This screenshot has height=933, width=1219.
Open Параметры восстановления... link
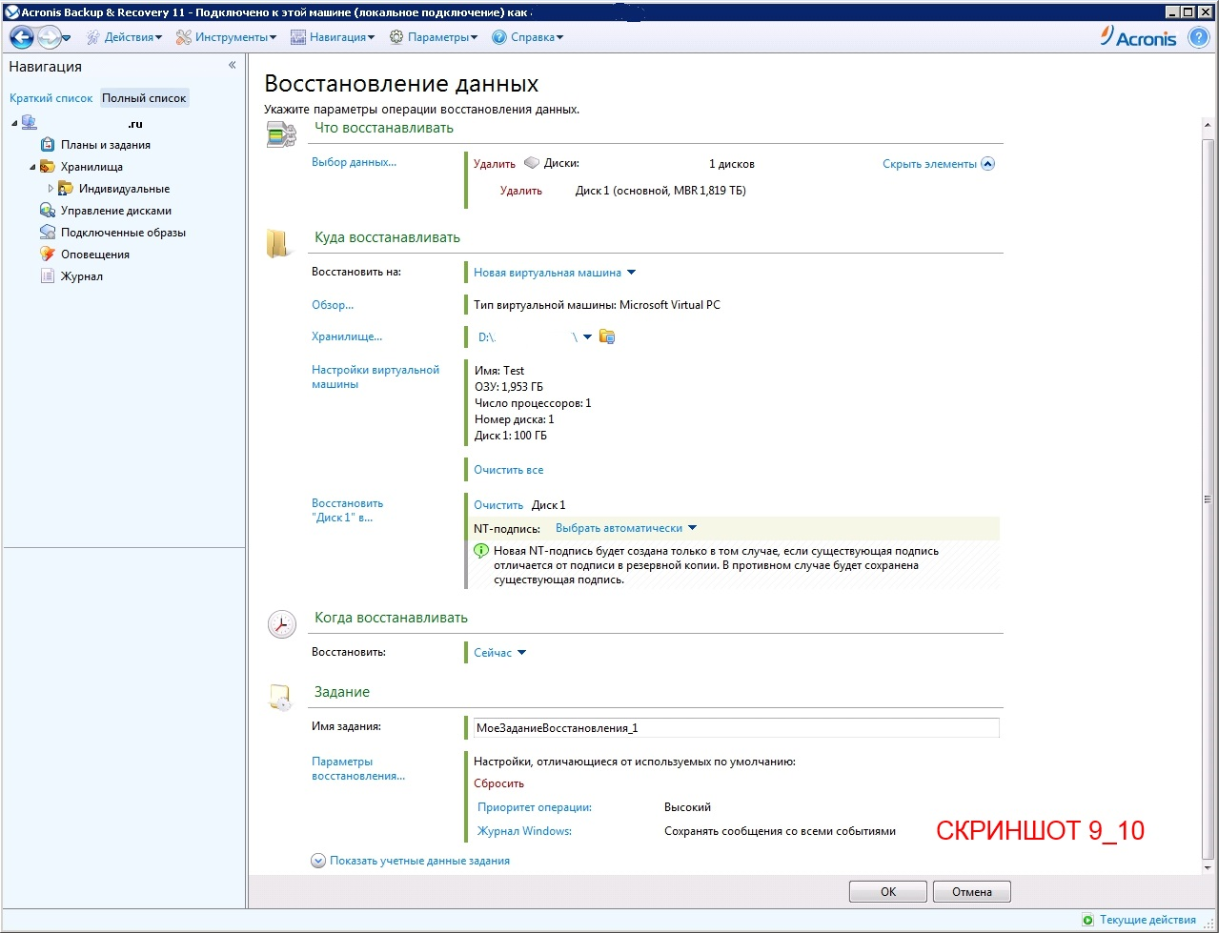click(x=359, y=768)
